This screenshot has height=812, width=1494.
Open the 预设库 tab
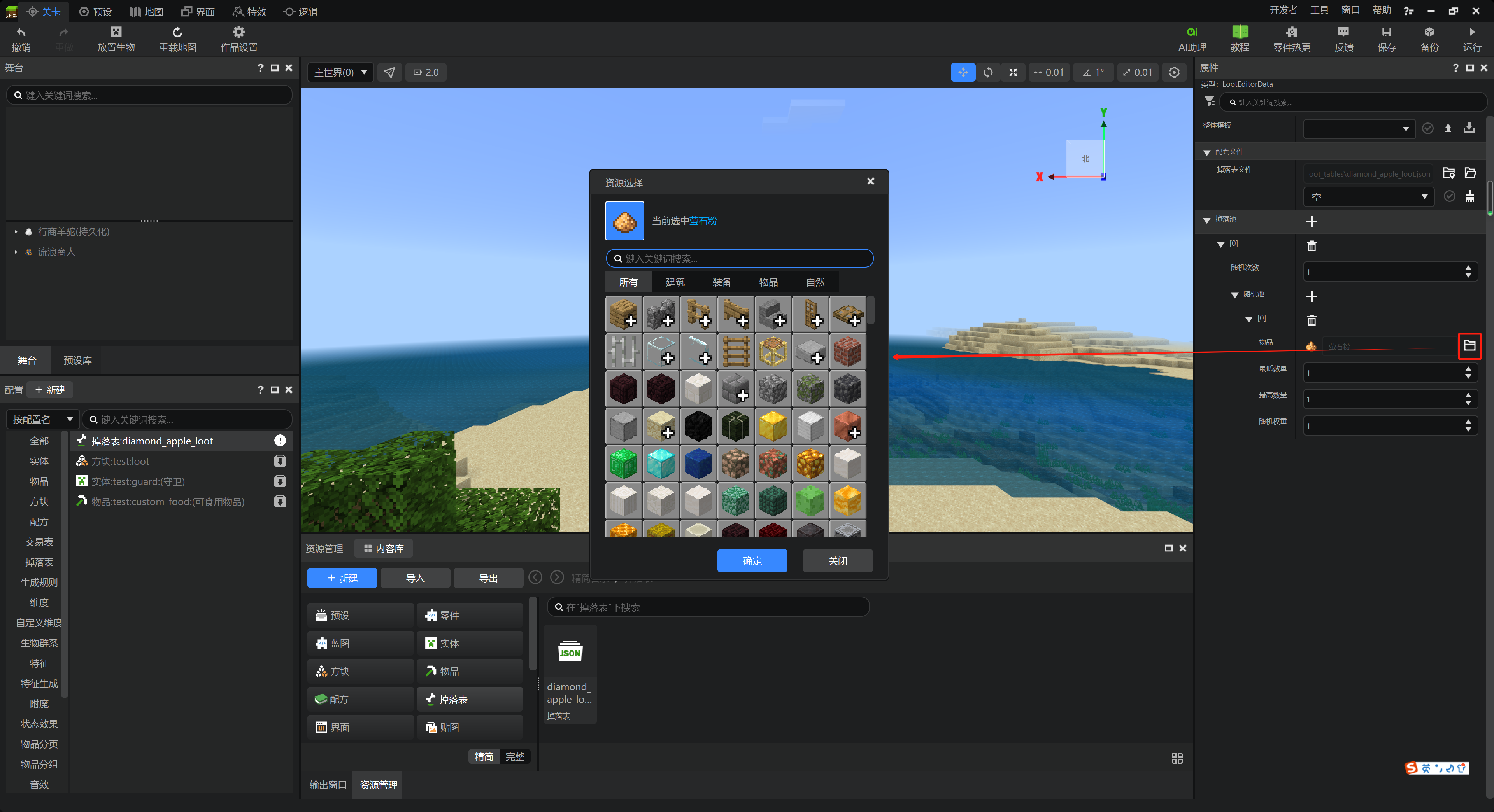click(x=77, y=360)
